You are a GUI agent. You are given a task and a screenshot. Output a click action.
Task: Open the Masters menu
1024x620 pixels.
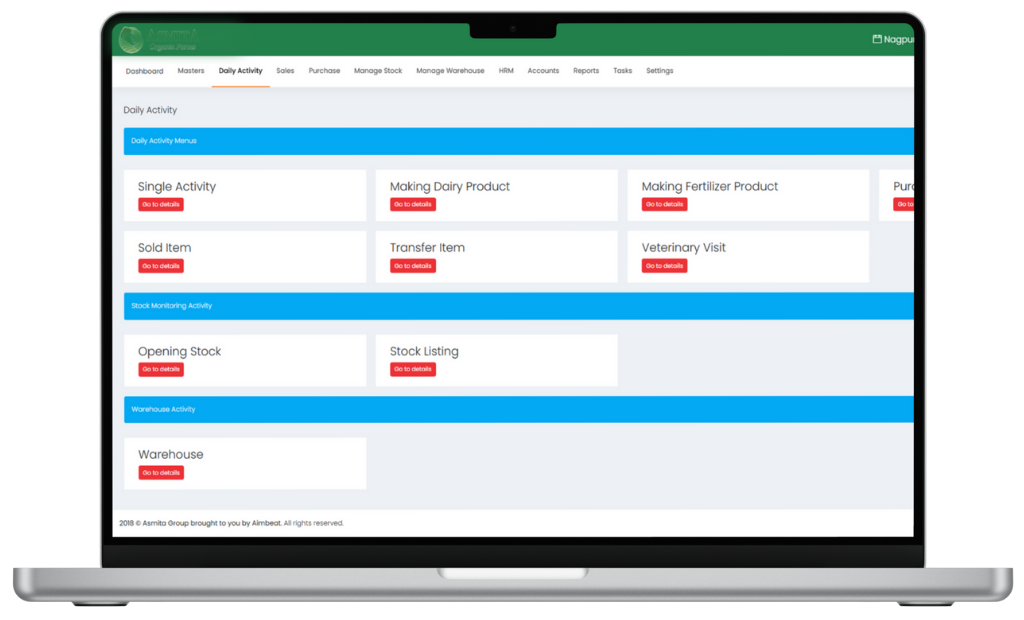[190, 70]
